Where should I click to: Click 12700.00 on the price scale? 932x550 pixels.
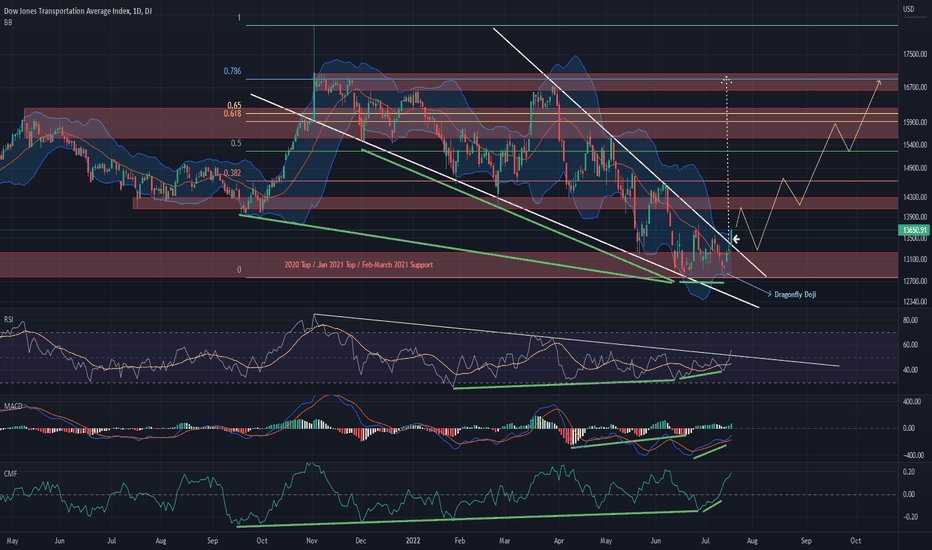(915, 281)
